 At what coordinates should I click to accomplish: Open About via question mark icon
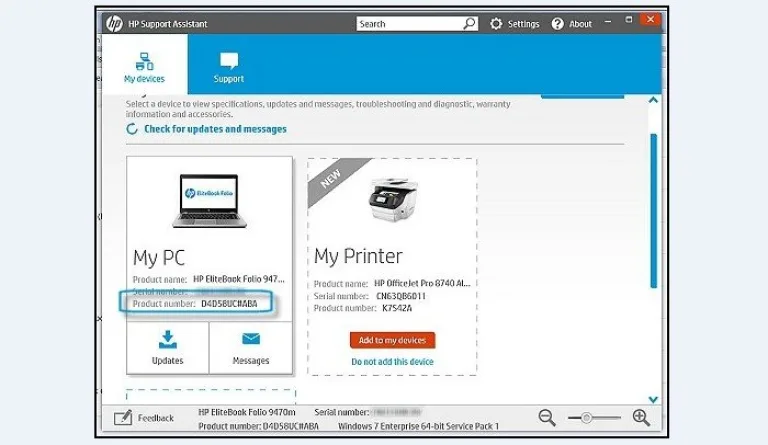pos(557,23)
